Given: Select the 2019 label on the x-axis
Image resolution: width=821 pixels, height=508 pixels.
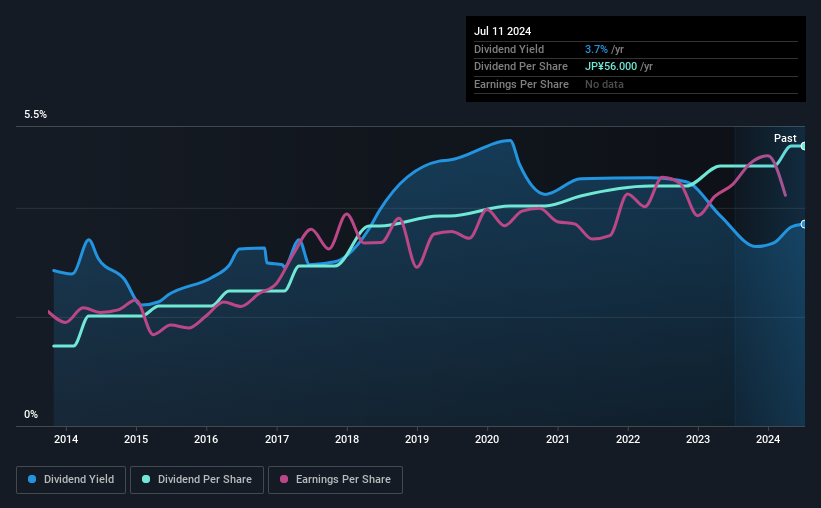Looking at the screenshot, I should [x=417, y=439].
